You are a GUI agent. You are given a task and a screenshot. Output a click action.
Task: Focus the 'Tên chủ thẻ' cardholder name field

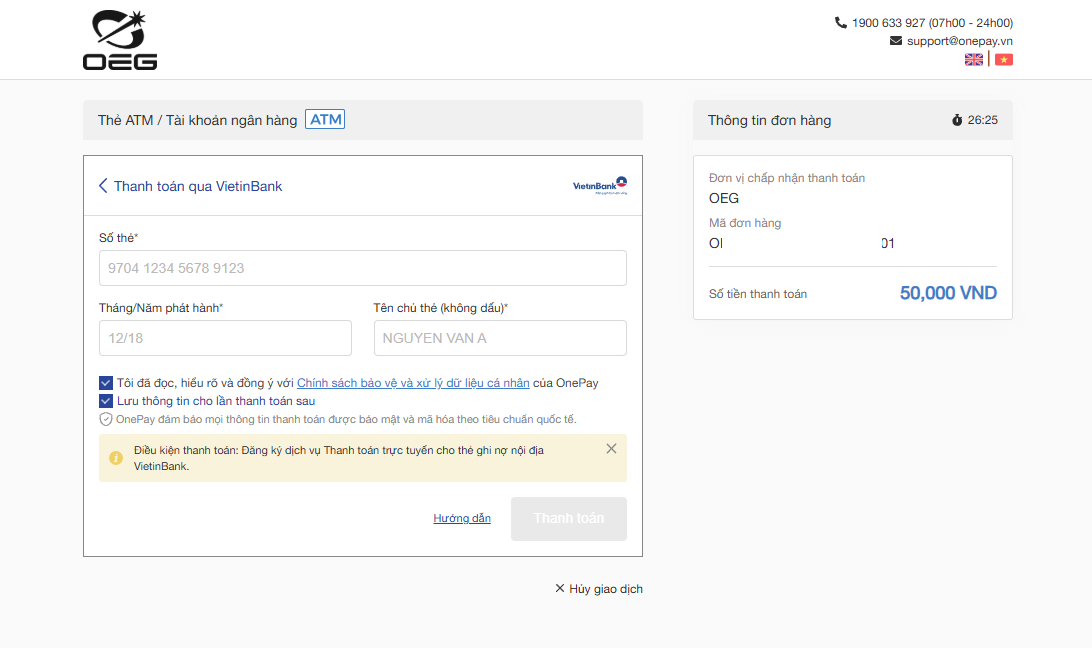(500, 338)
